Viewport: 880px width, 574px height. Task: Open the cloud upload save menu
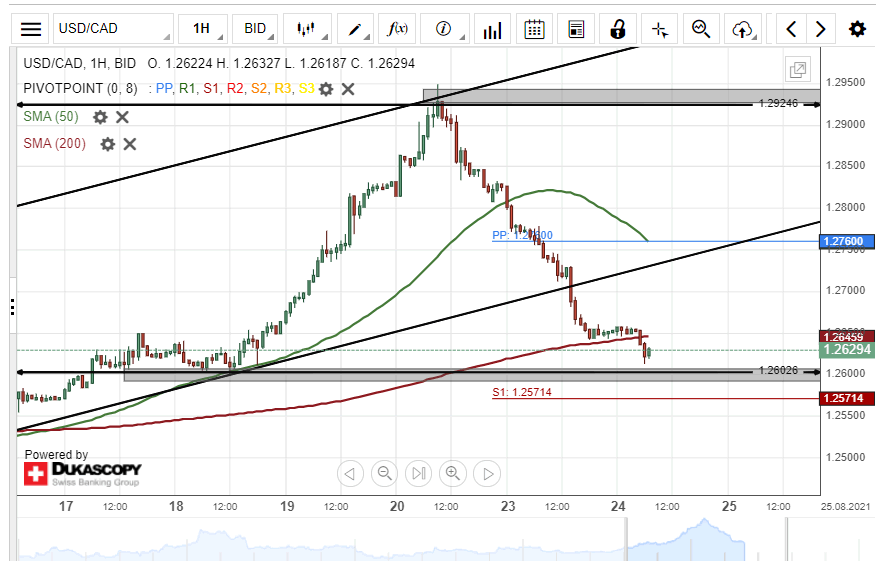pyautogui.click(x=742, y=29)
